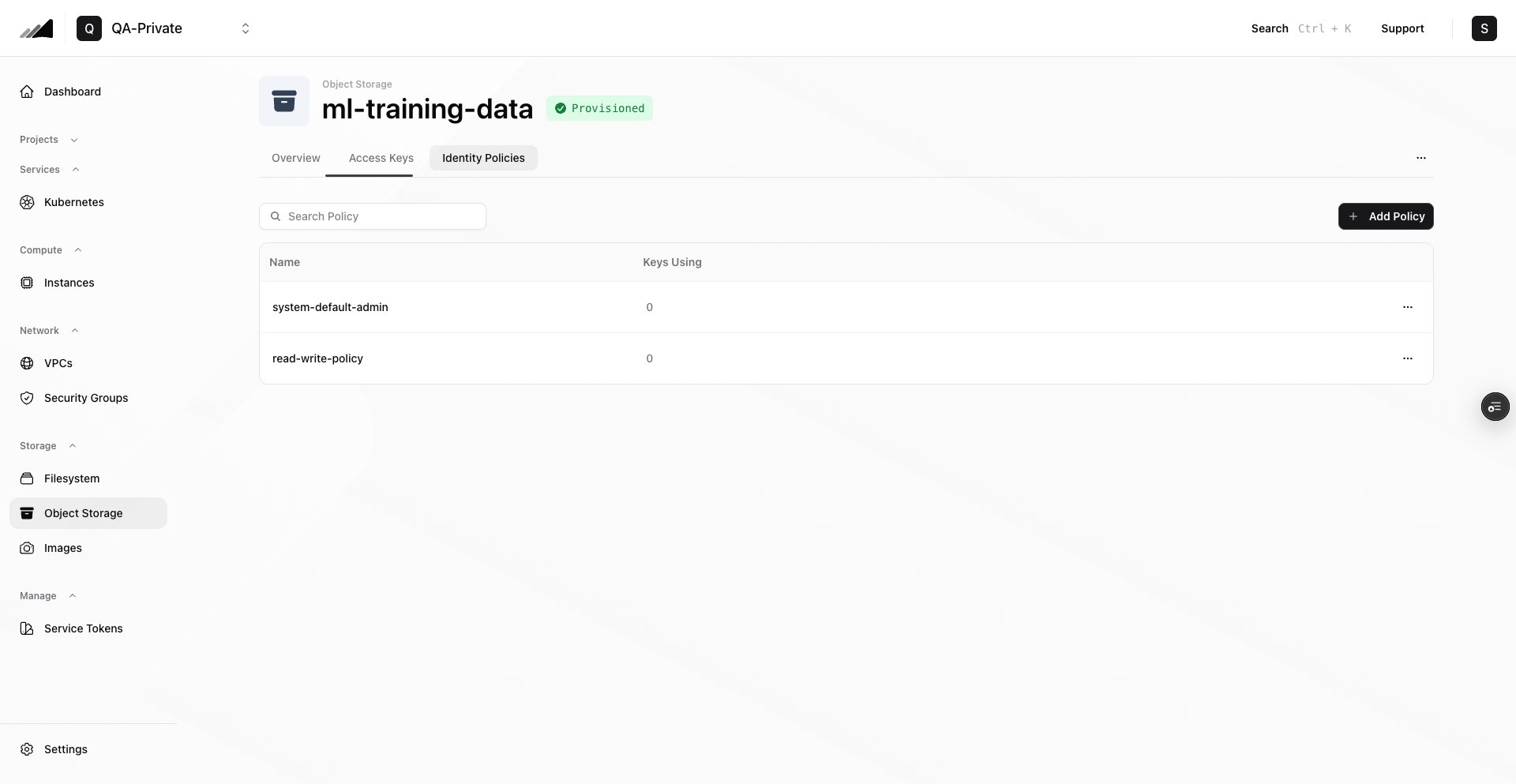Image resolution: width=1516 pixels, height=784 pixels.
Task: Click the Security Groups shield icon
Action: pos(27,398)
